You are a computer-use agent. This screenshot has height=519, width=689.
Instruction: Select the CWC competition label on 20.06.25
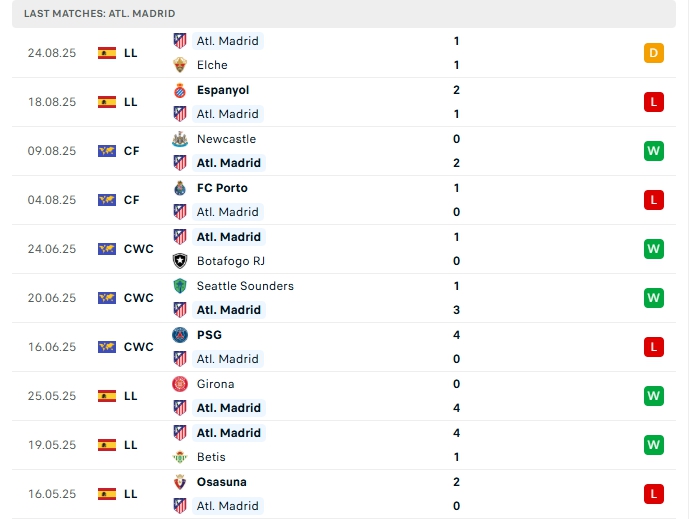pyautogui.click(x=139, y=298)
